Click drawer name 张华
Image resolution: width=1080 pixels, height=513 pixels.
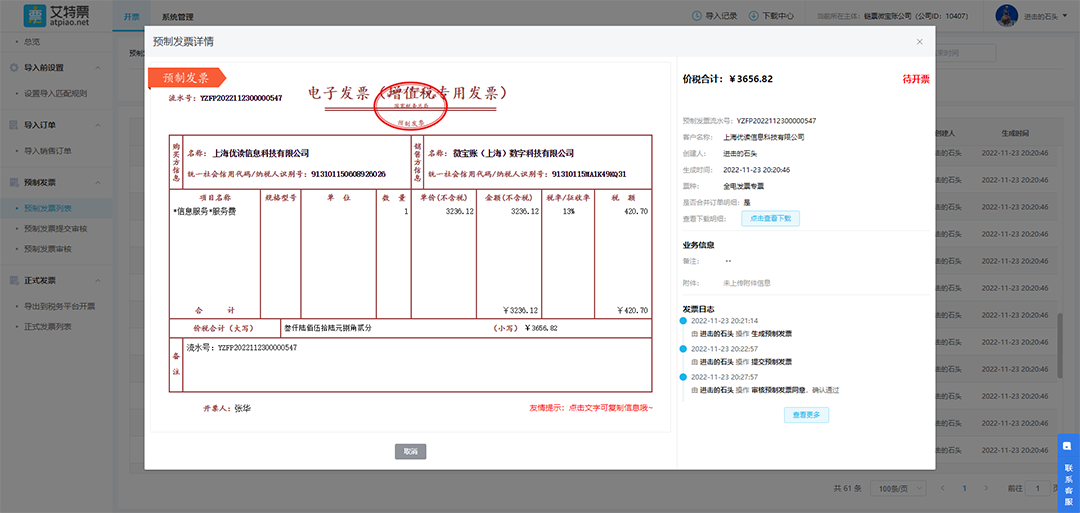click(x=242, y=408)
